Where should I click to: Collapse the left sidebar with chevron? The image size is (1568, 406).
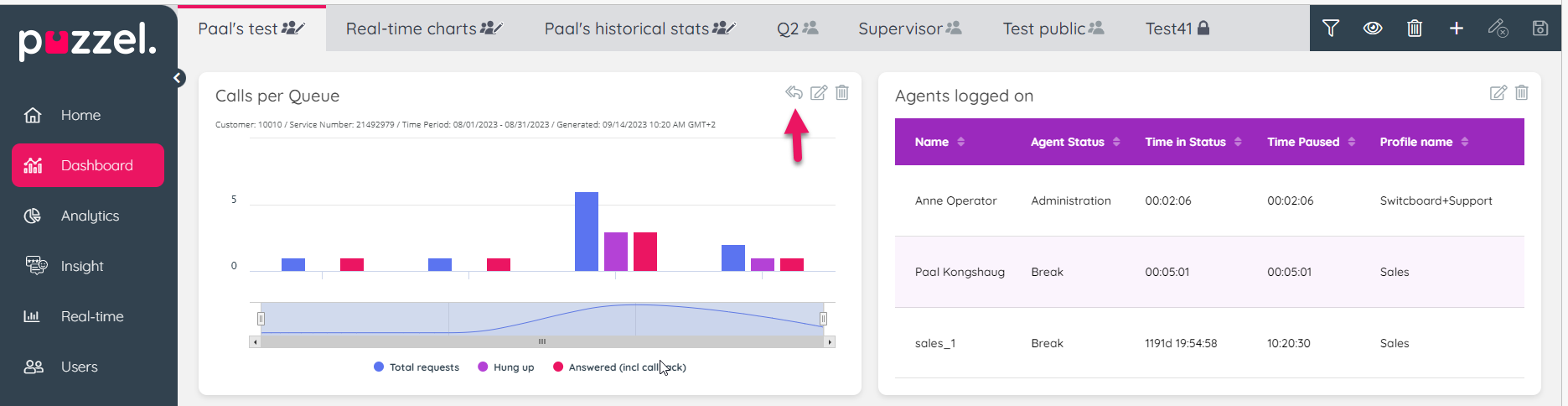(x=178, y=78)
